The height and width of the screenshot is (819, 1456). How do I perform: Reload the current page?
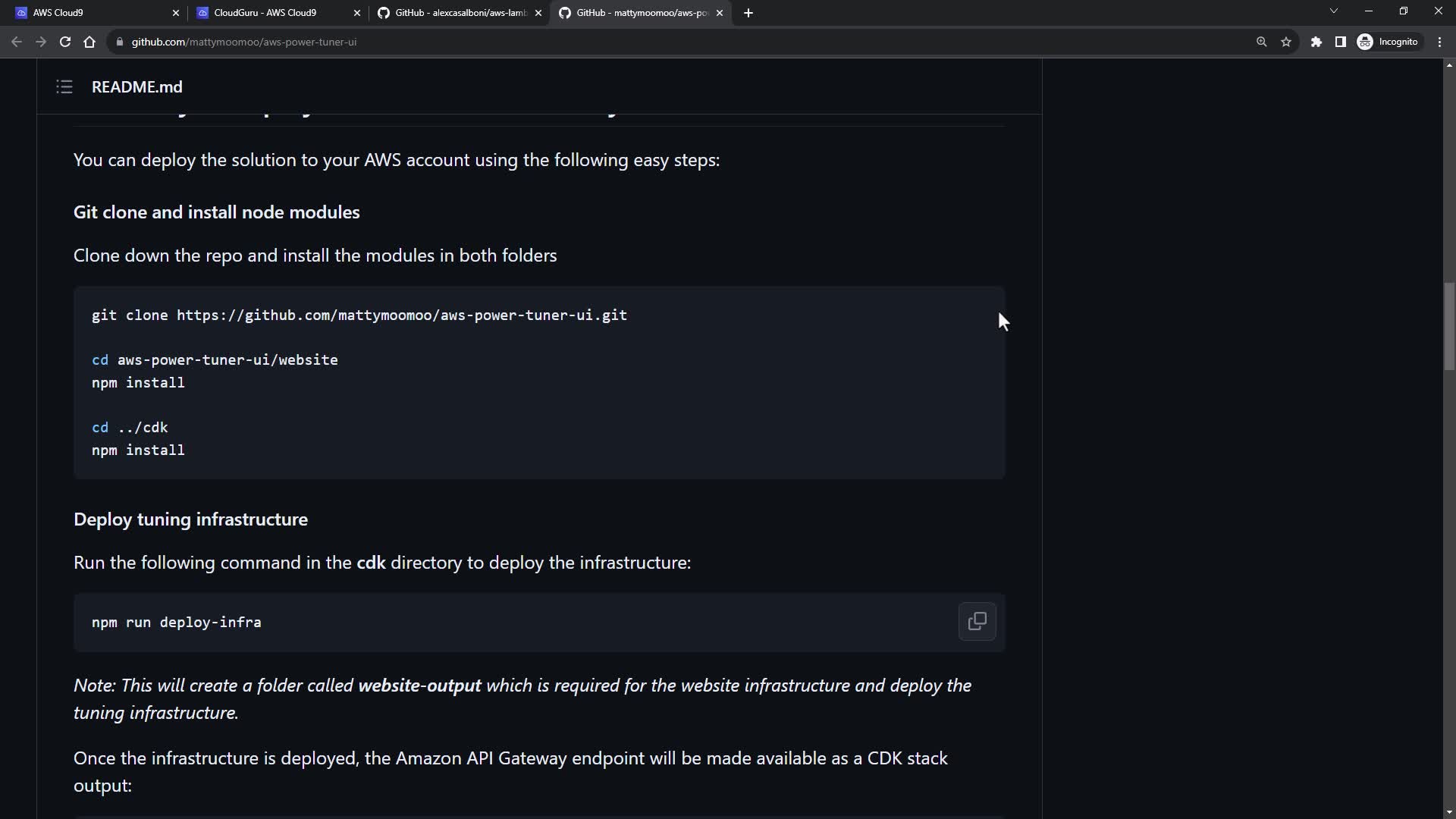[x=65, y=42]
